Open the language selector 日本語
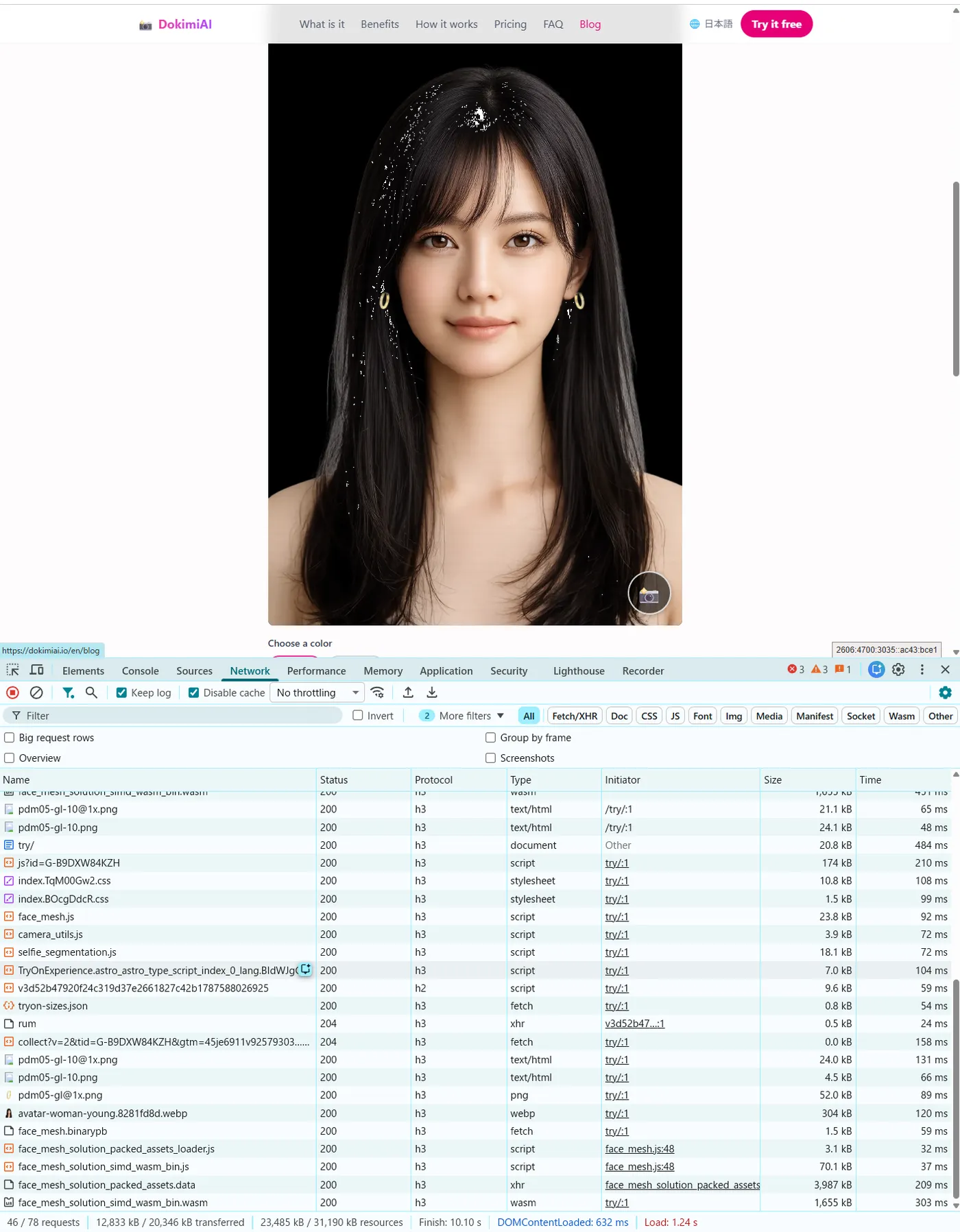960x1232 pixels. tap(711, 24)
